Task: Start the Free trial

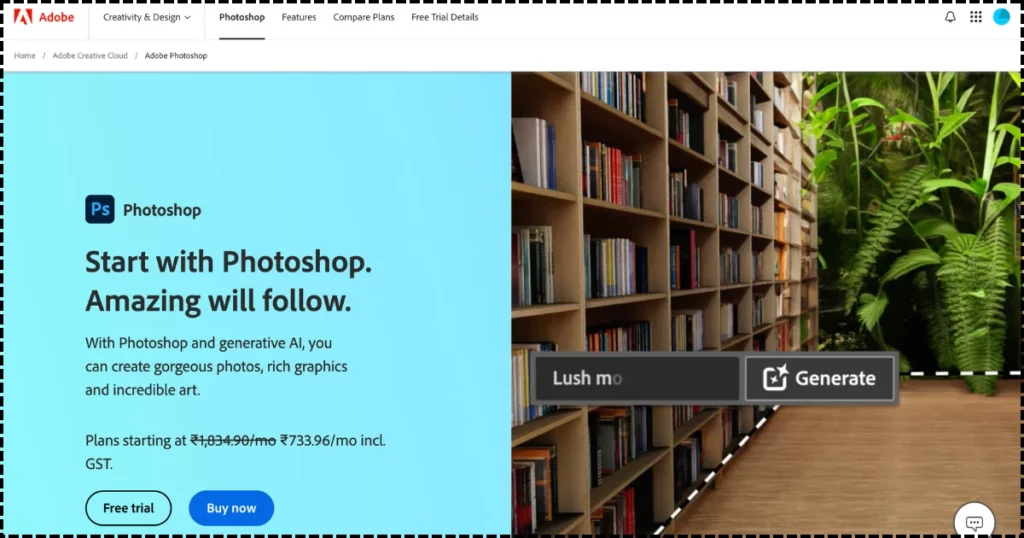Action: (129, 508)
